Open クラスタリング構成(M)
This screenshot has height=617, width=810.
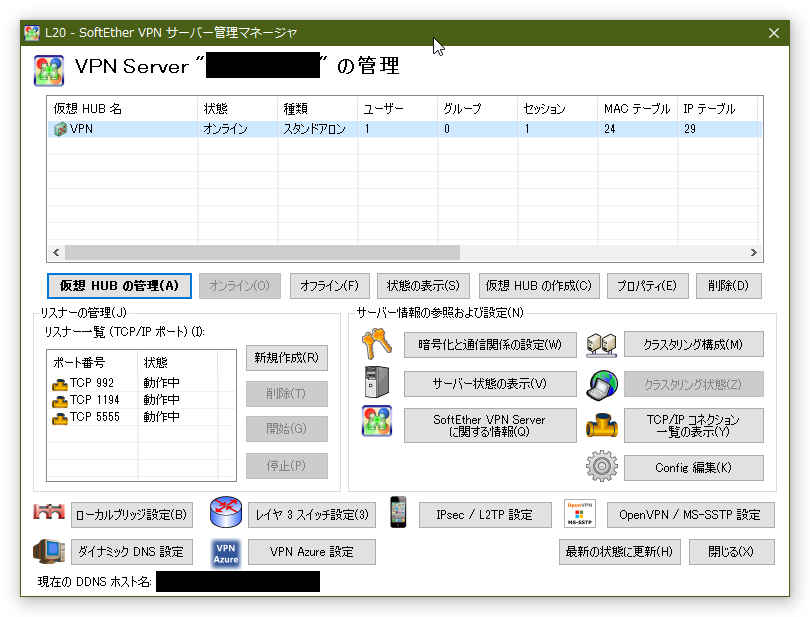[x=694, y=345]
